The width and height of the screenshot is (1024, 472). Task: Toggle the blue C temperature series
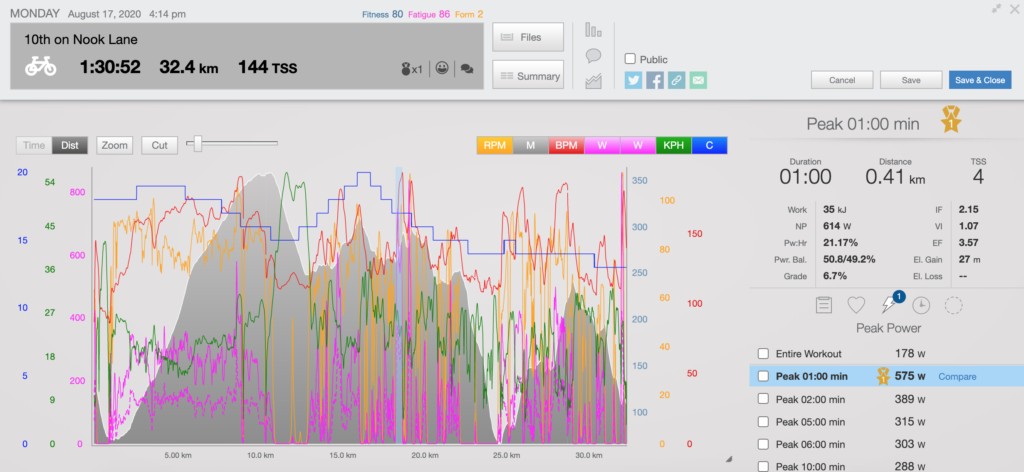pos(709,146)
